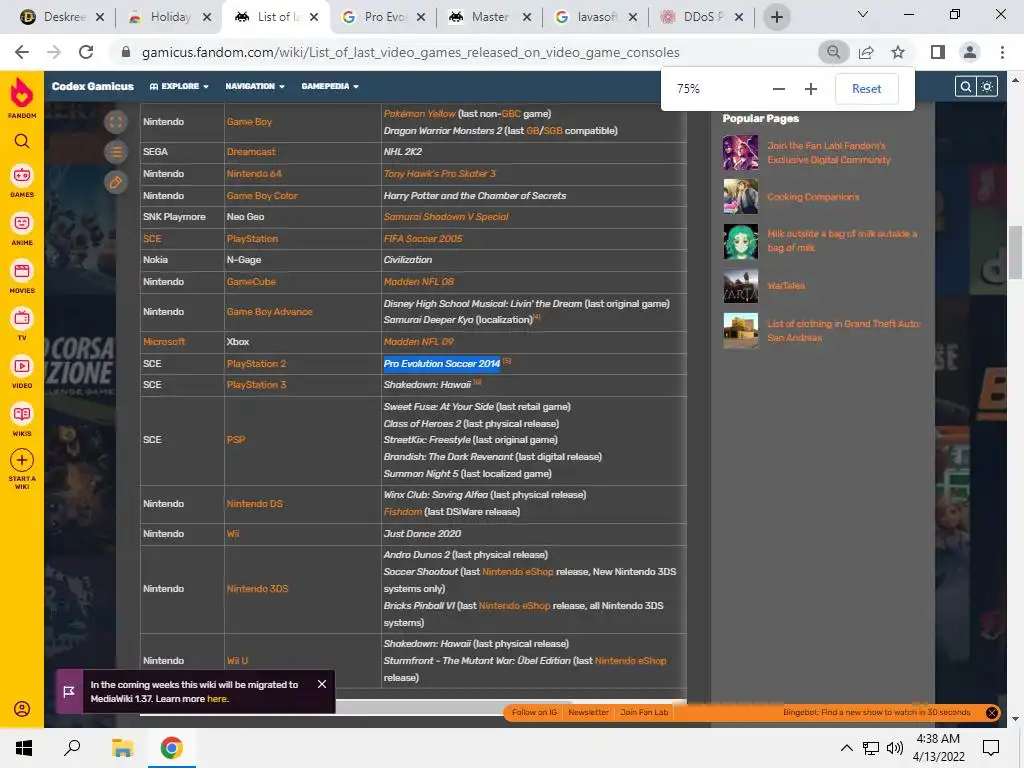Click the WarTales popular page thumbnail
Viewport: 1024px width, 768px height.
tap(741, 286)
